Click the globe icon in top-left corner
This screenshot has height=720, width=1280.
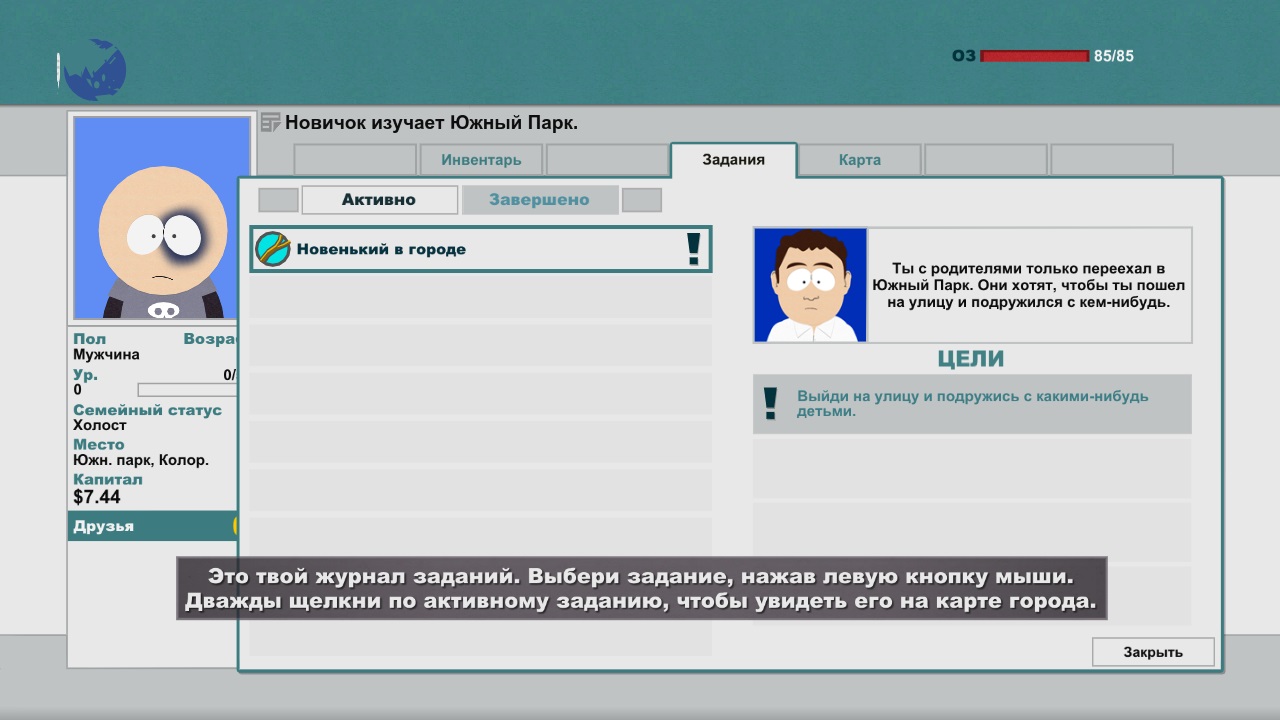94,70
